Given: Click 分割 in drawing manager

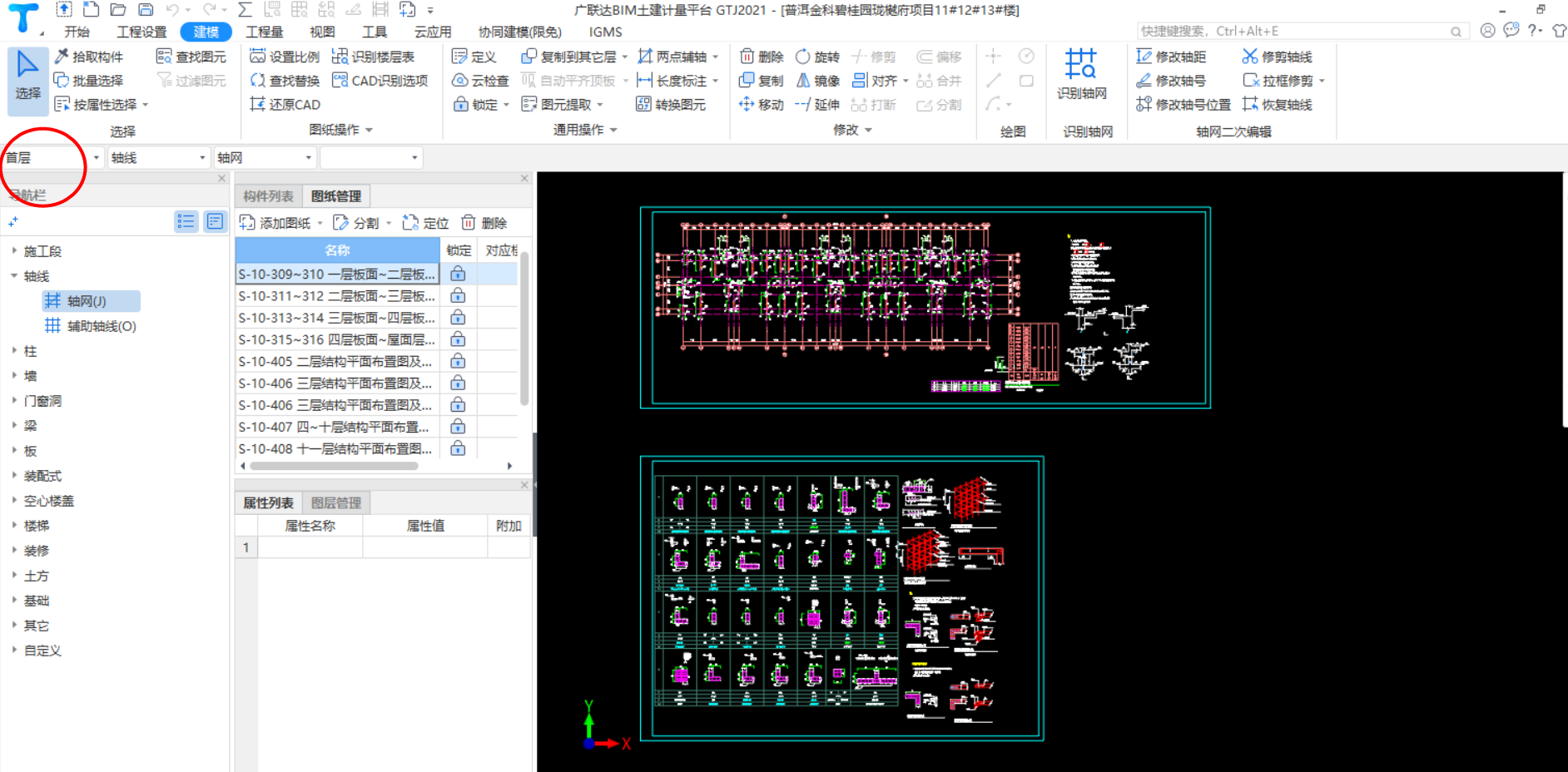Looking at the screenshot, I should pos(357,223).
